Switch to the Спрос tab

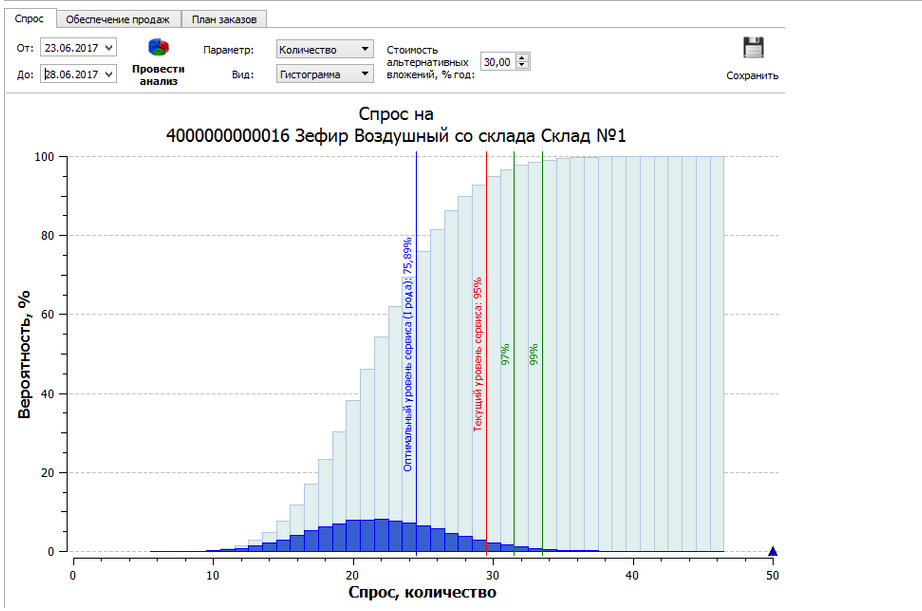pos(29,18)
